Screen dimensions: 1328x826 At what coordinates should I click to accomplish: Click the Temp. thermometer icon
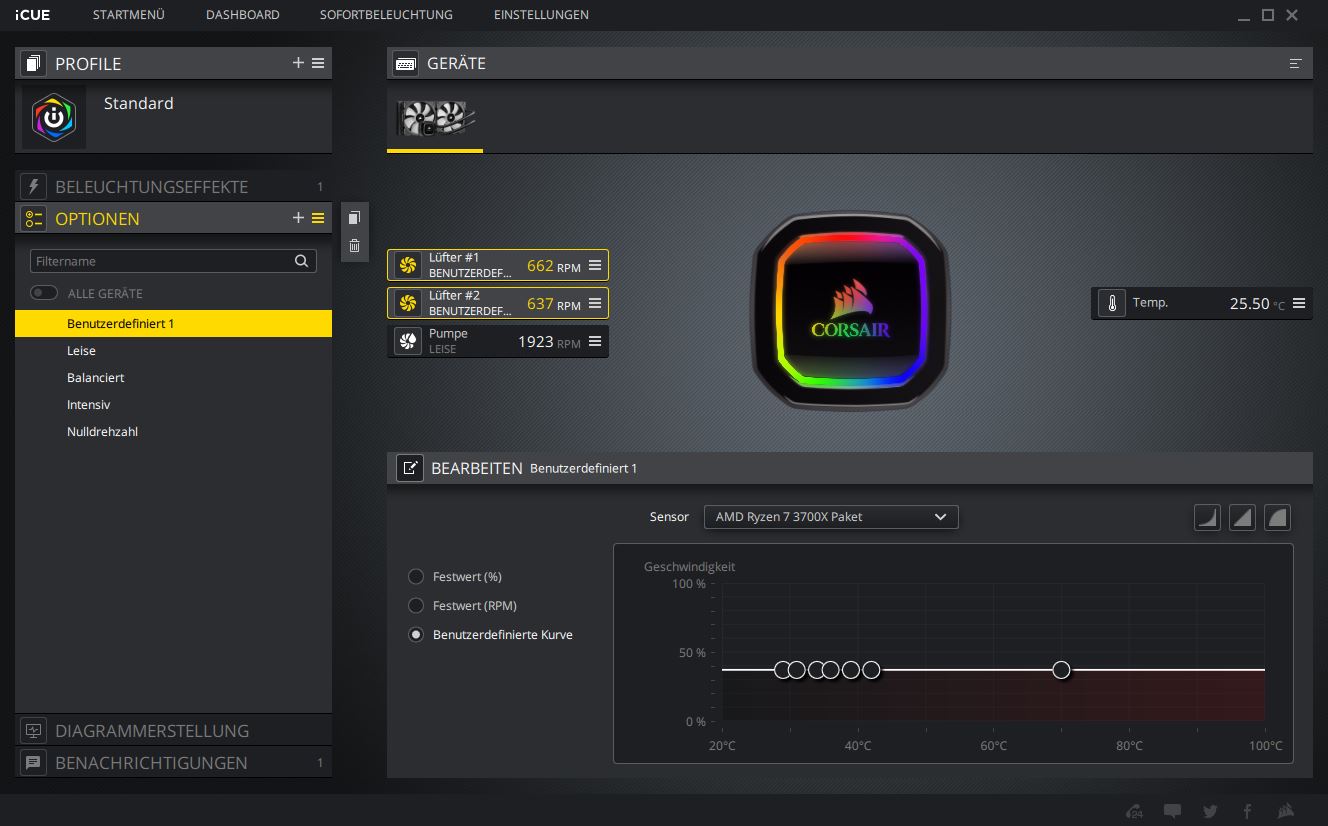point(1111,303)
